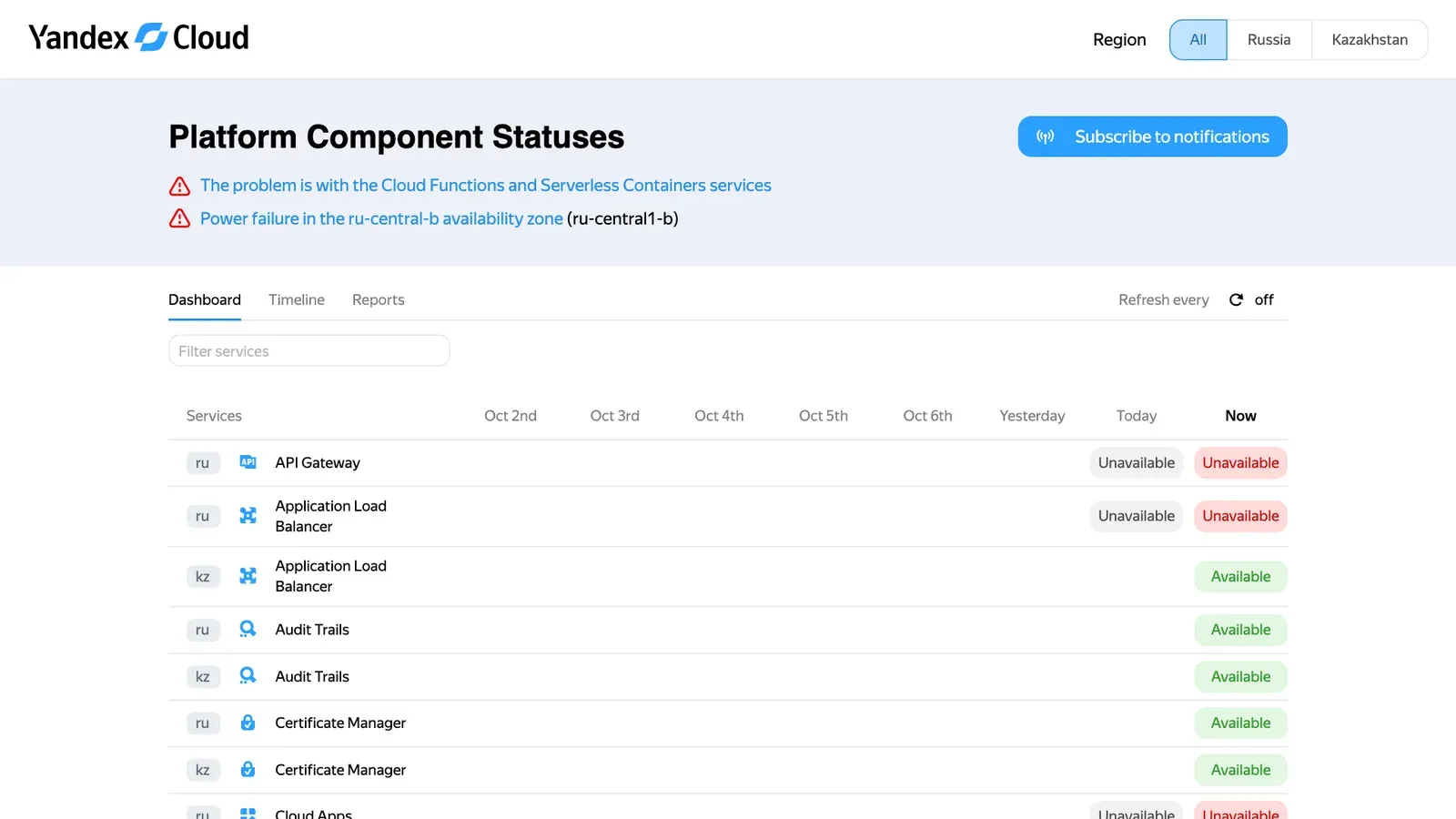Click ru Application Load Balancer Now Unavailable badge
This screenshot has height=819, width=1456.
(x=1240, y=516)
